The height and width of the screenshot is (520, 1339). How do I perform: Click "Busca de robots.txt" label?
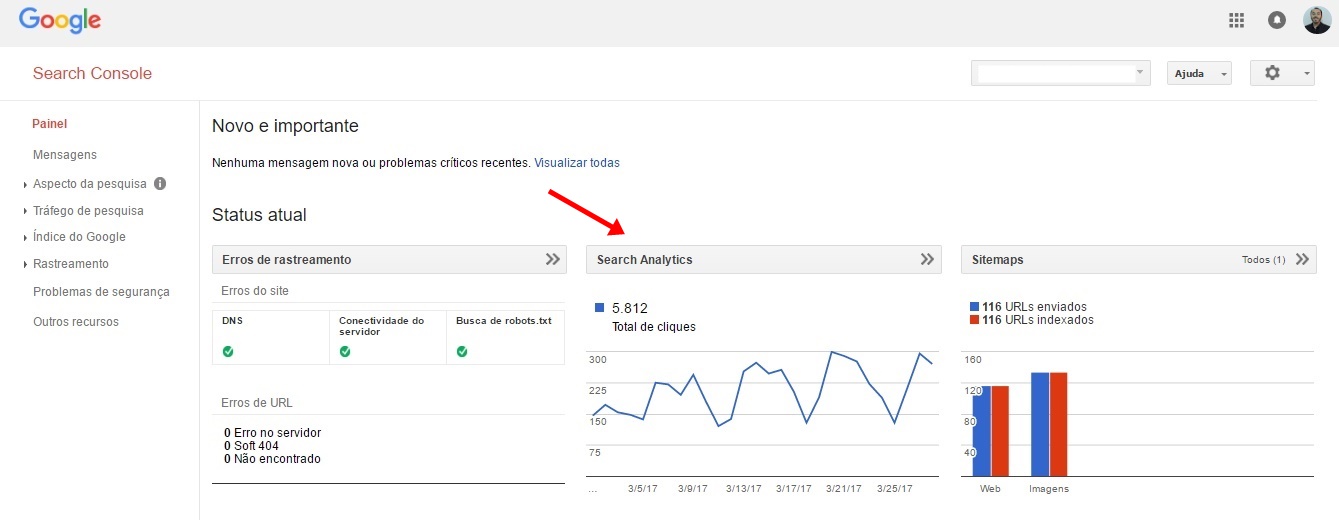click(x=504, y=321)
